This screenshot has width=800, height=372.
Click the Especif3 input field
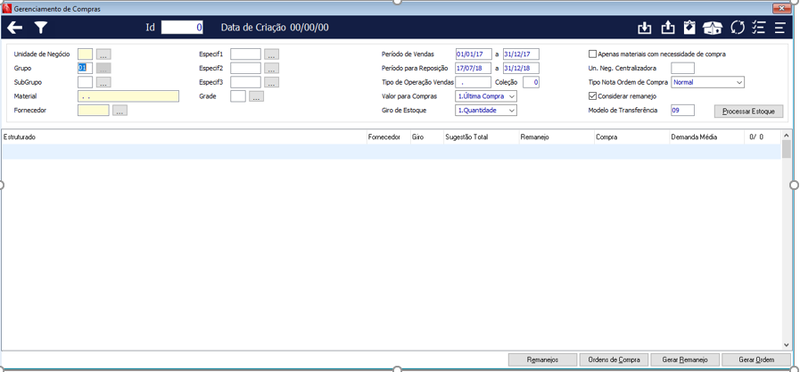245,82
